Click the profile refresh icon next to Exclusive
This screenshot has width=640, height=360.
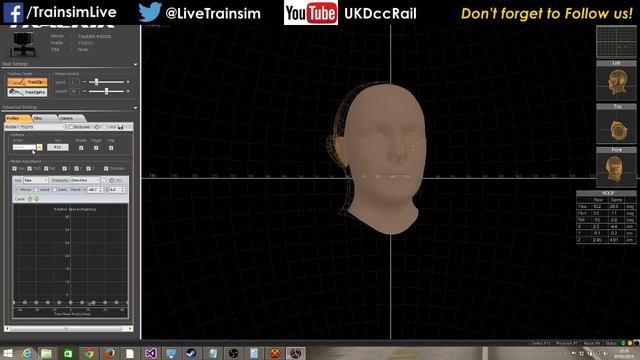coord(97,127)
